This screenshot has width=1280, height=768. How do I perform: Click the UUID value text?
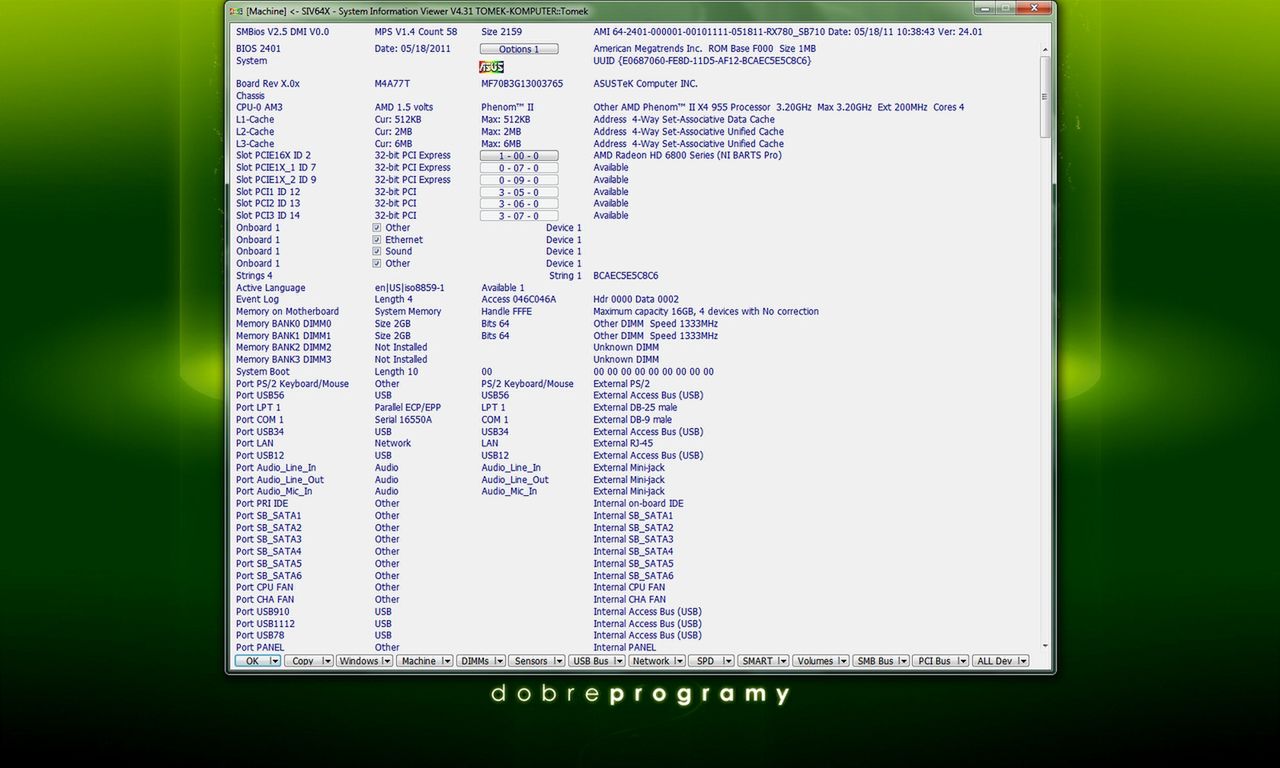coord(702,60)
